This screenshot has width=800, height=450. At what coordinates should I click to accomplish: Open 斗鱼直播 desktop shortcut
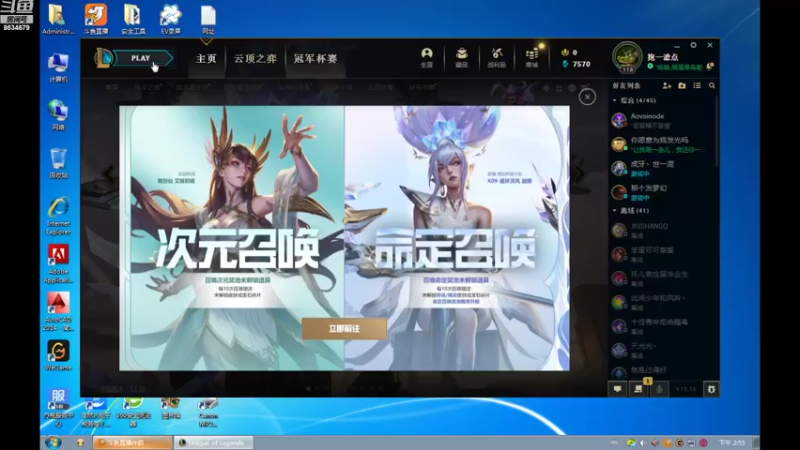coord(96,19)
